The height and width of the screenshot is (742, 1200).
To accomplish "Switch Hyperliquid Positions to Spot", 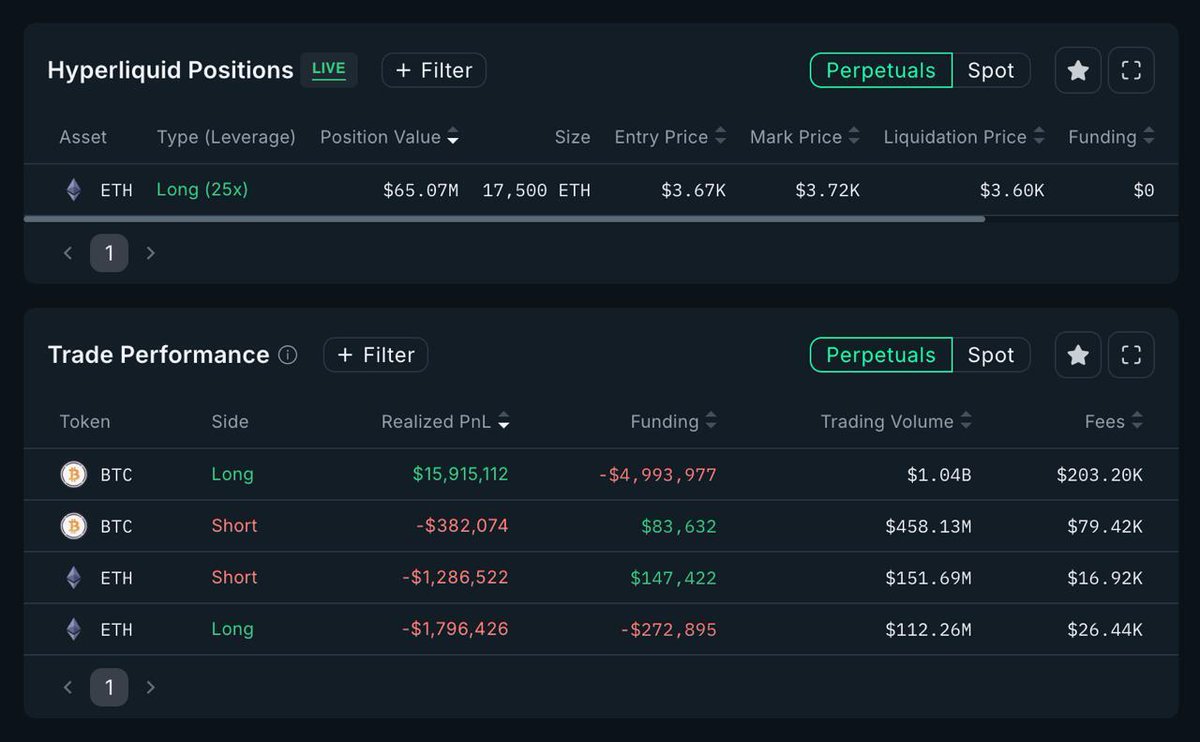I will coord(991,71).
